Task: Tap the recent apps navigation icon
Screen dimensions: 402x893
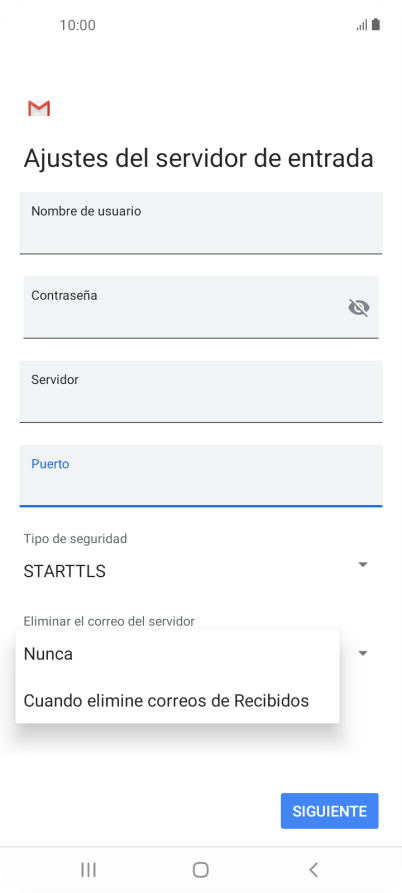Action: pyautogui.click(x=88, y=870)
